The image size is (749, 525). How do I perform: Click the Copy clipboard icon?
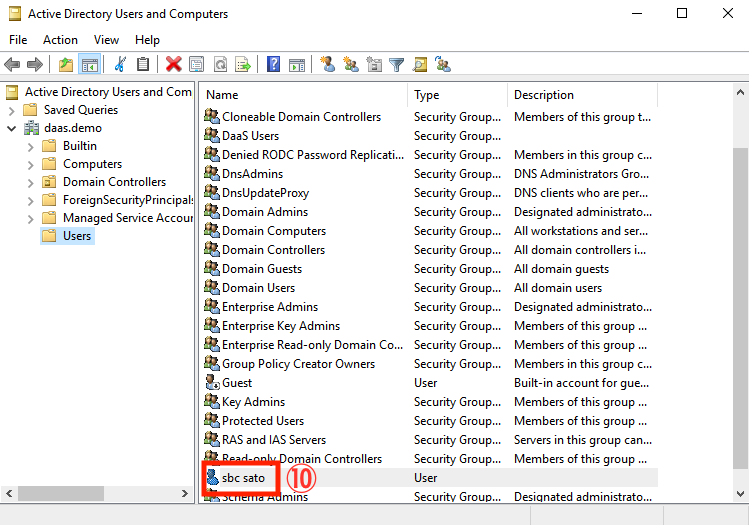pyautogui.click(x=143, y=64)
